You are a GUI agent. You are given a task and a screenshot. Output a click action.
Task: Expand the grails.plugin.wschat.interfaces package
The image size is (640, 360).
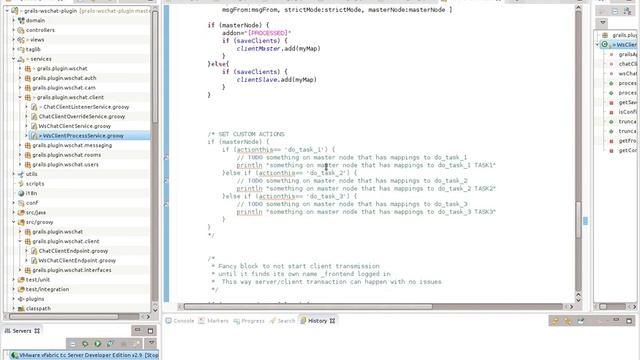[20, 270]
